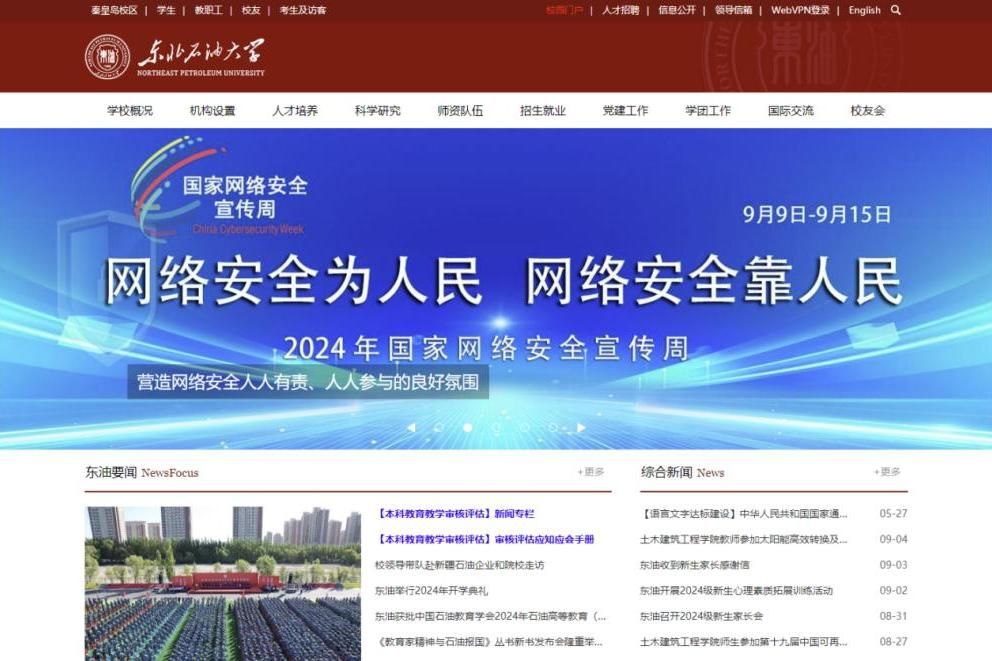
Task: Select the first carousel indicator dot
Action: (438, 427)
